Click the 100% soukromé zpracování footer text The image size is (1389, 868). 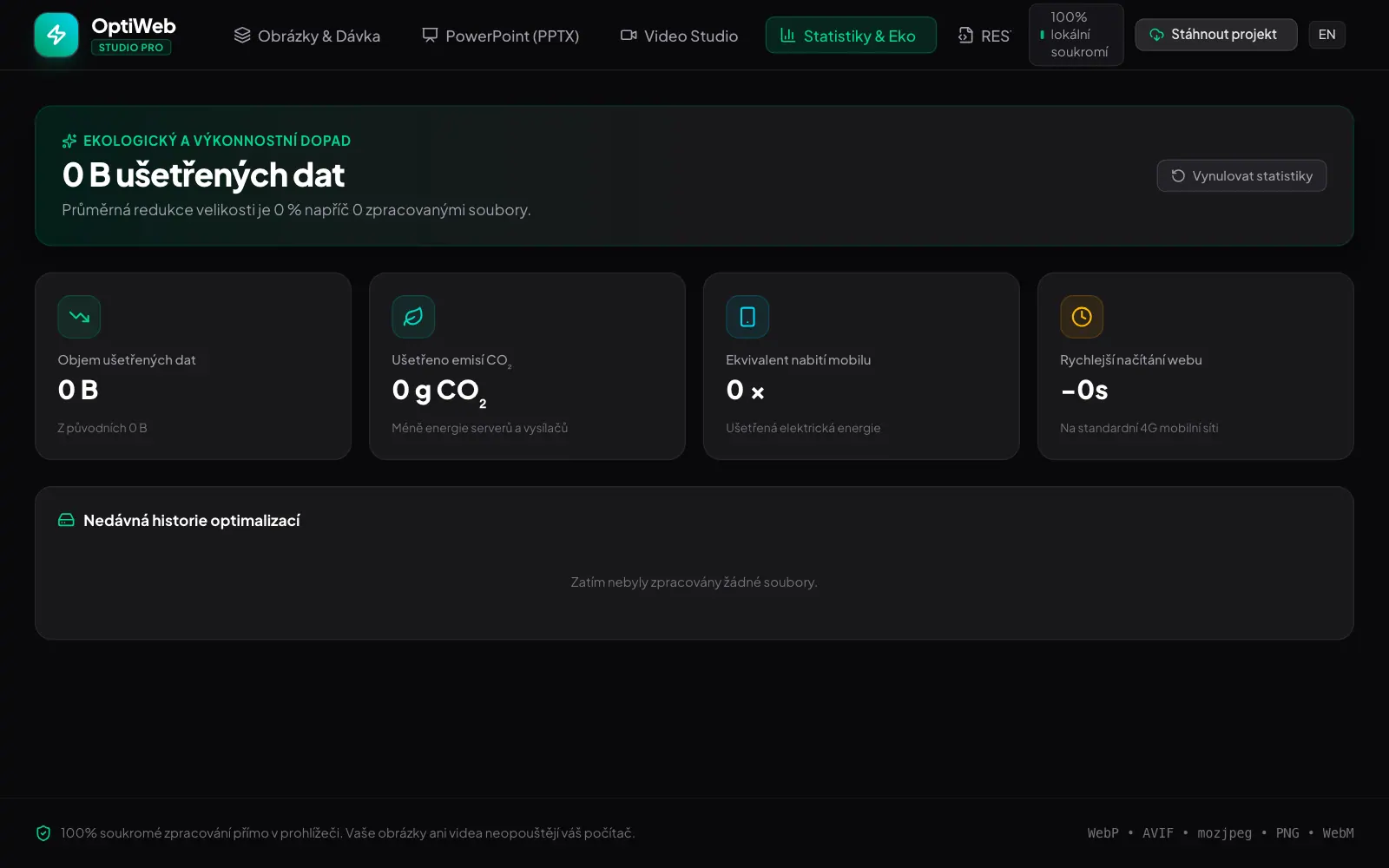[x=347, y=833]
